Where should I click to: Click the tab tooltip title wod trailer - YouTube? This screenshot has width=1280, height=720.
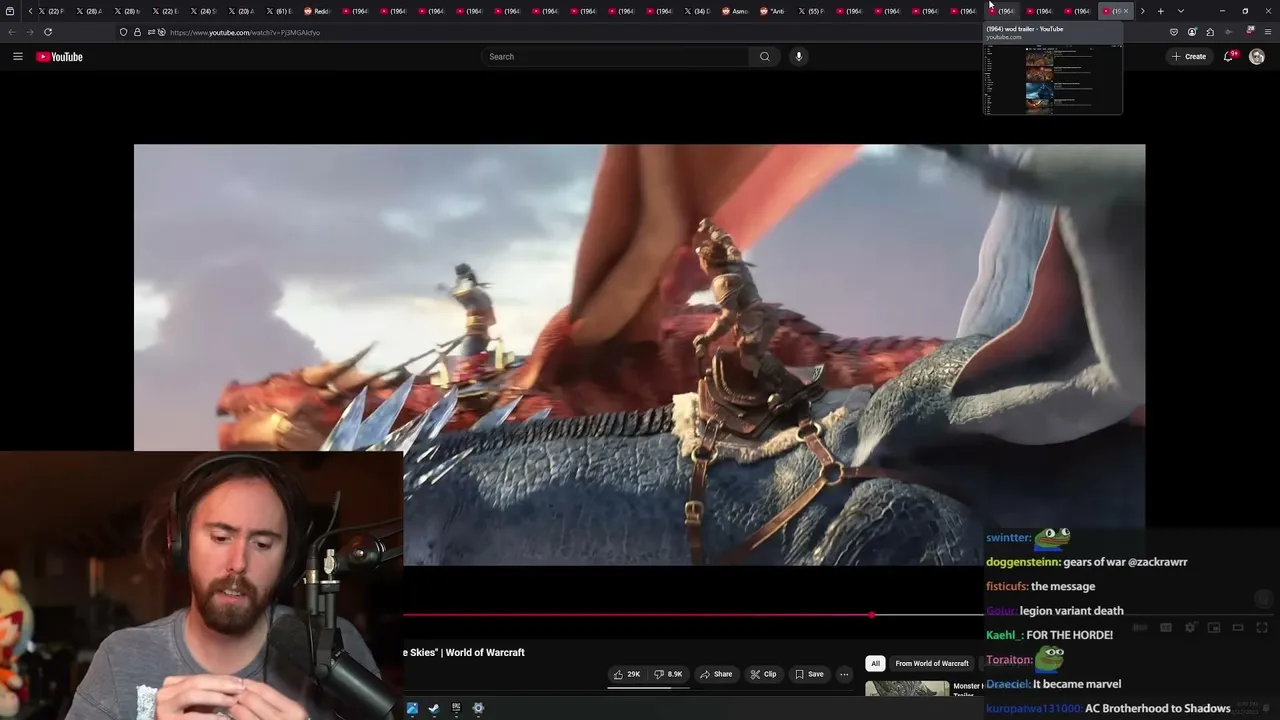point(1025,29)
